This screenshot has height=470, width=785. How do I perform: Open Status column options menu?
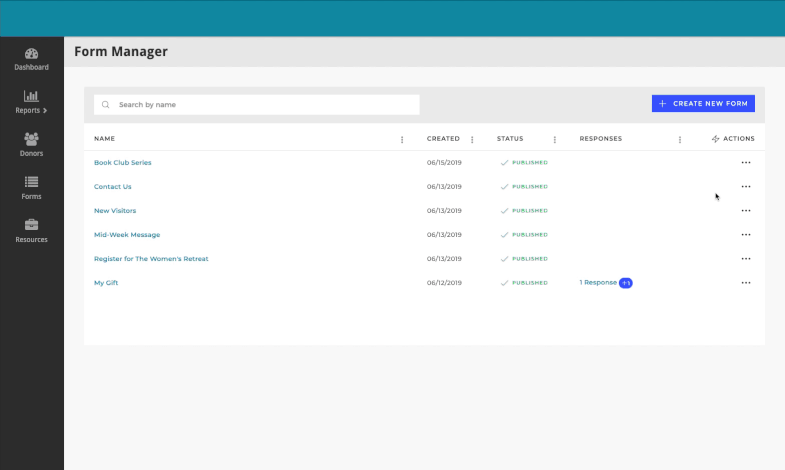[554, 140]
